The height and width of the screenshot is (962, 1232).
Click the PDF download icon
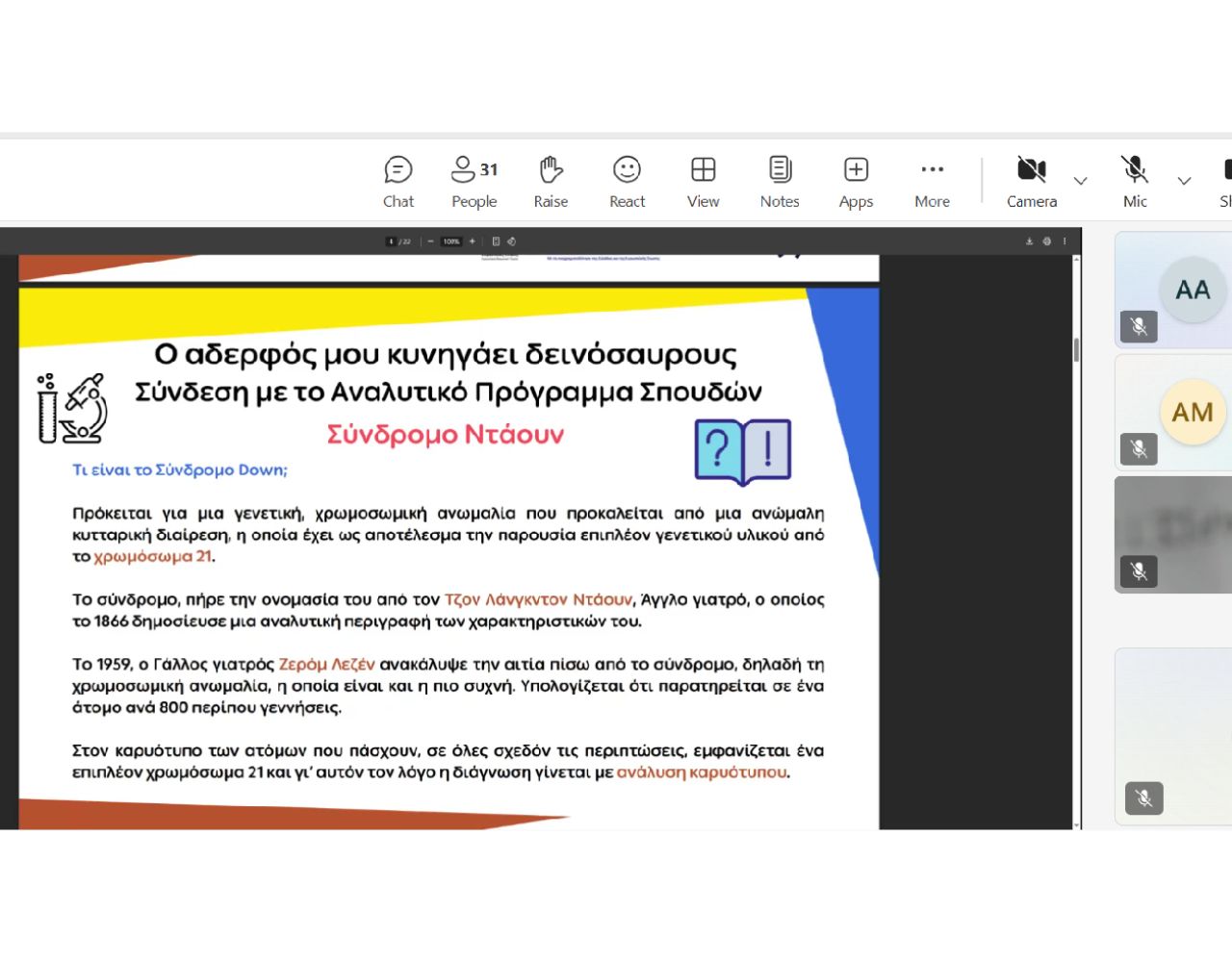coord(1030,241)
